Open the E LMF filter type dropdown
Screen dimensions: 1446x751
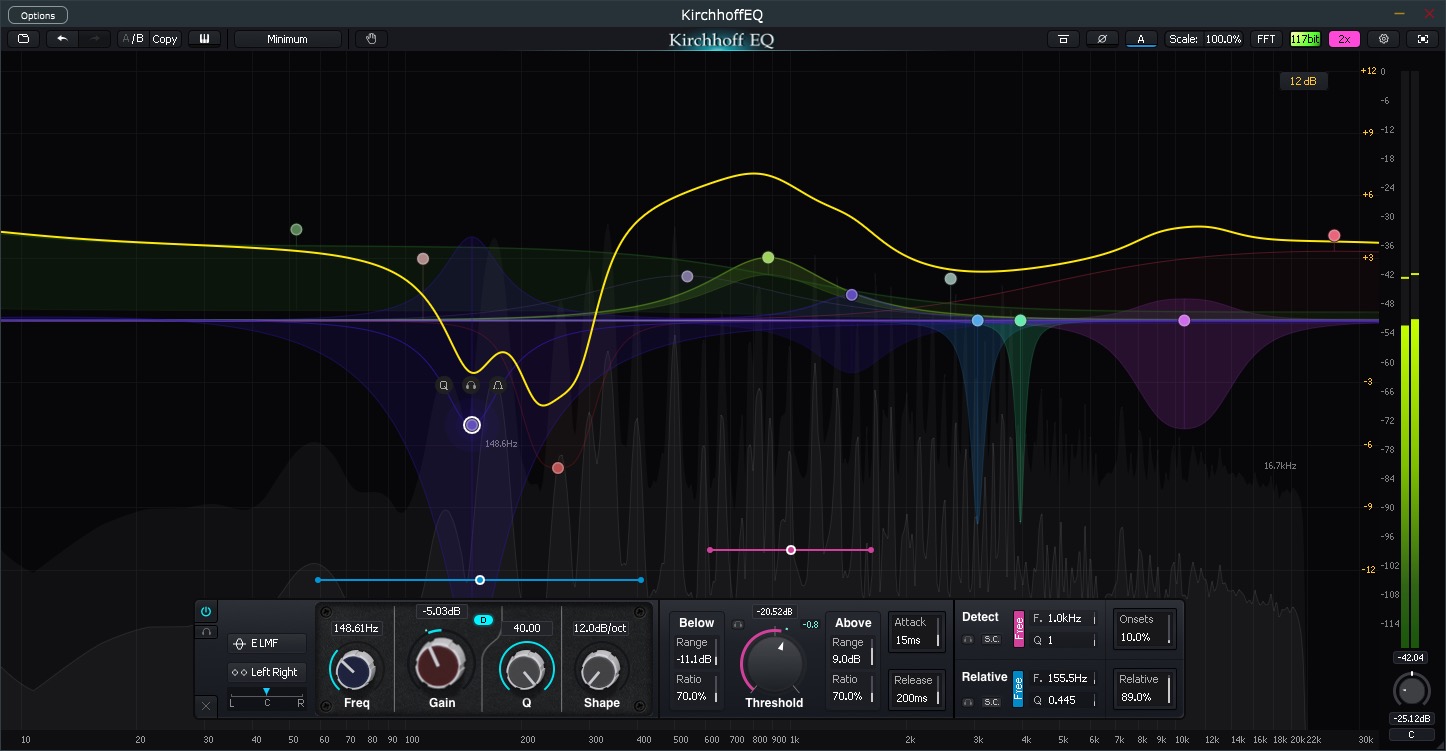click(266, 643)
